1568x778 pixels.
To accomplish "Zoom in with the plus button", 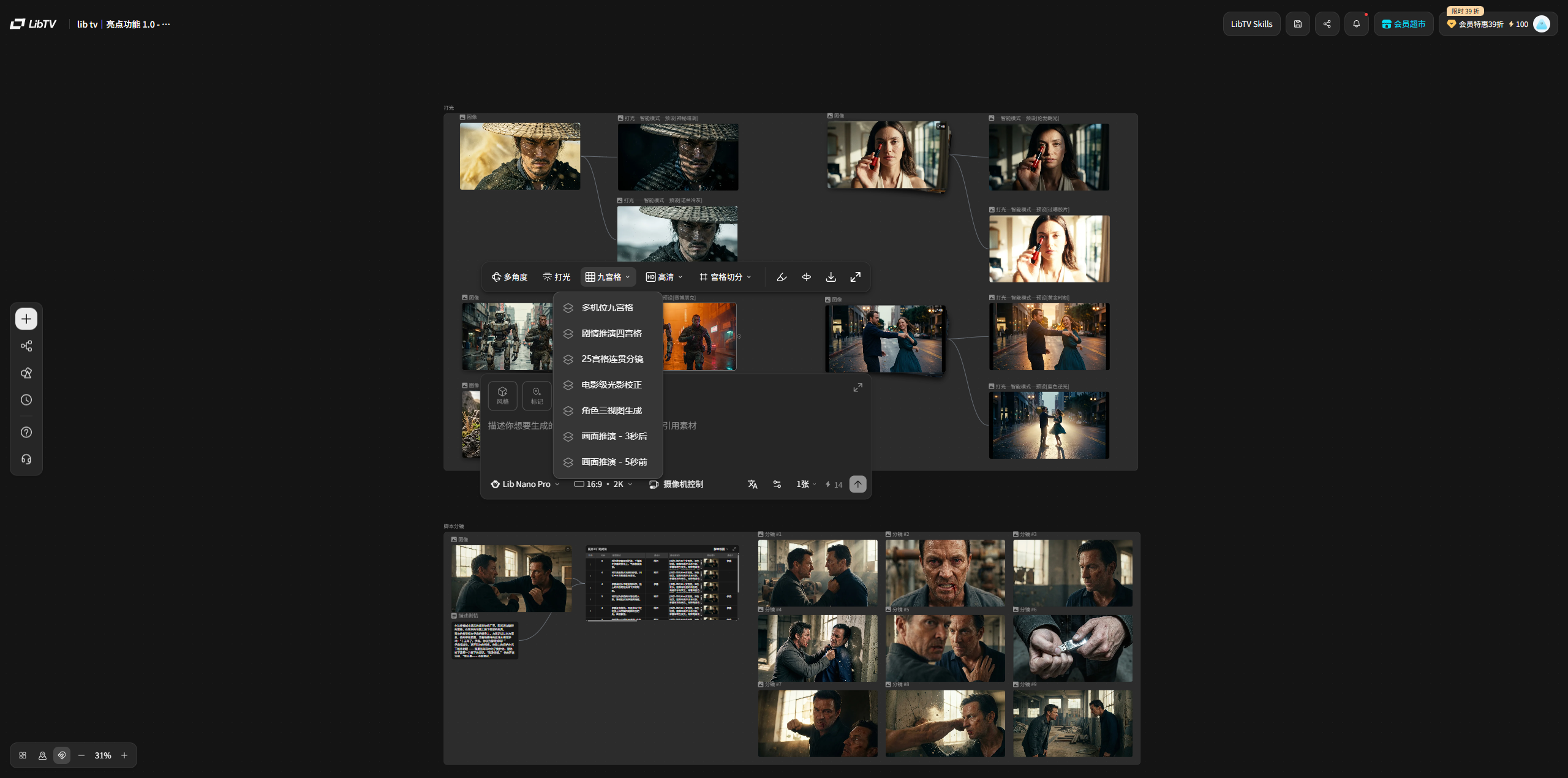I will (124, 755).
